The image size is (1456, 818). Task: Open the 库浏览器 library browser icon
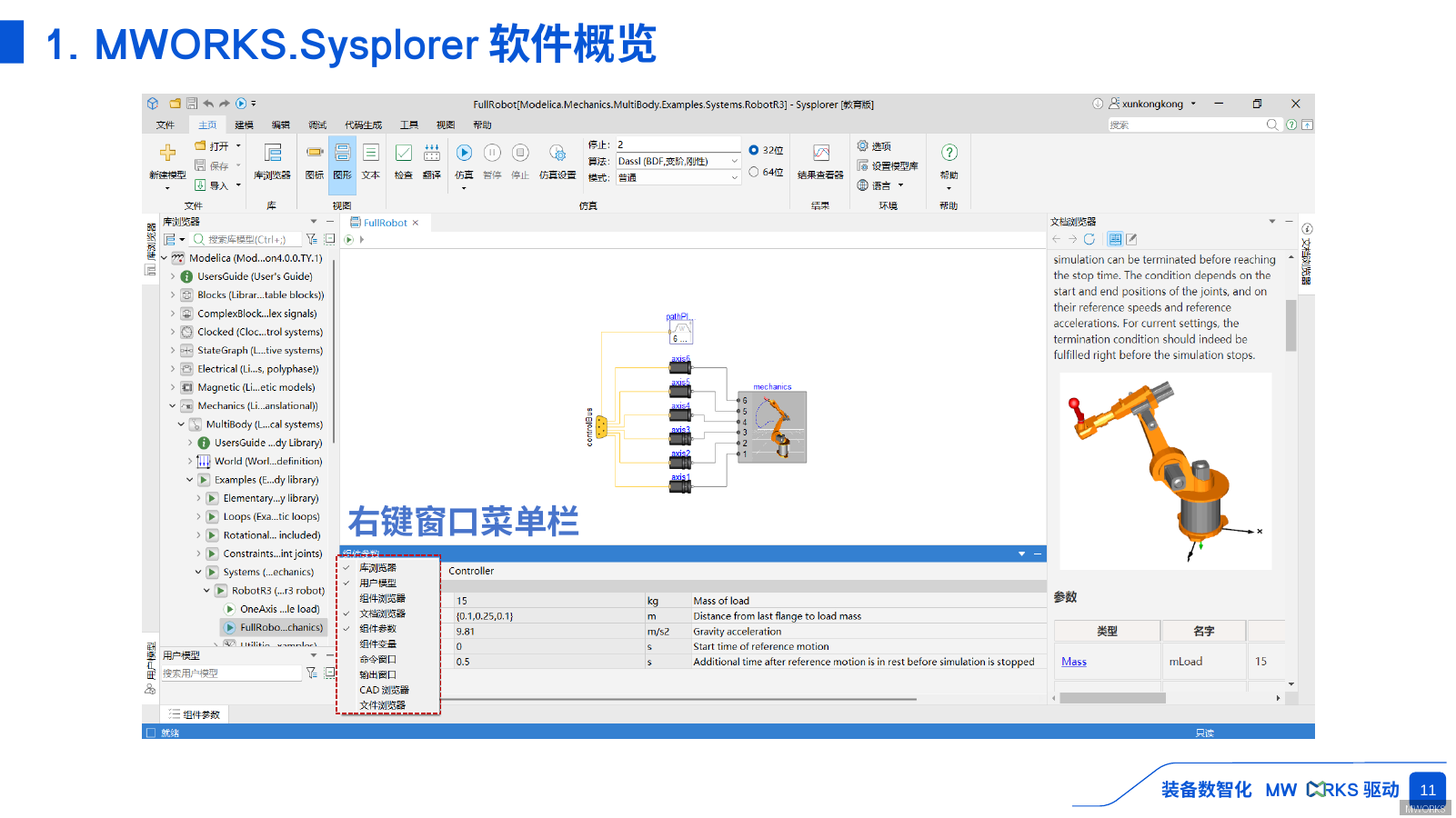272,154
